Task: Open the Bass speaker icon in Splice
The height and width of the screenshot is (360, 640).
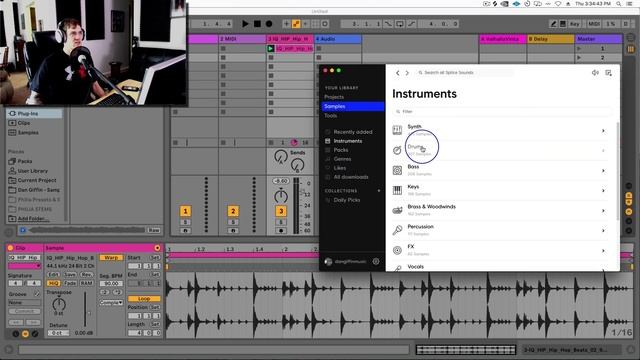Action: pyautogui.click(x=397, y=170)
